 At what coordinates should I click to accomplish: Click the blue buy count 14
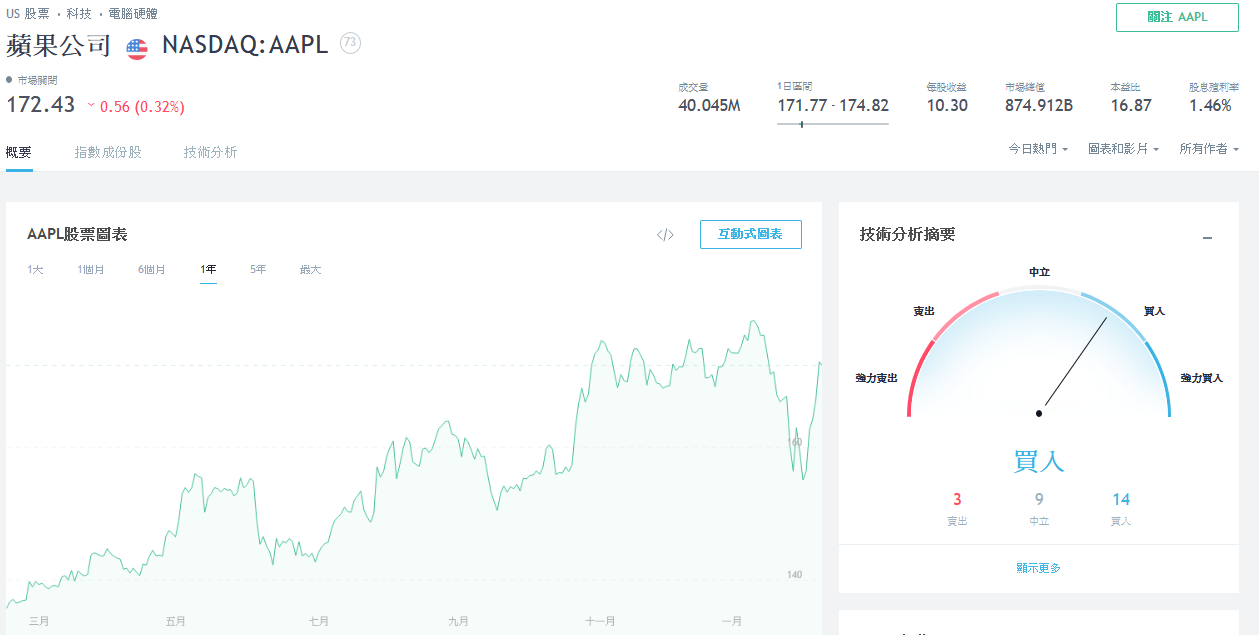click(1121, 499)
